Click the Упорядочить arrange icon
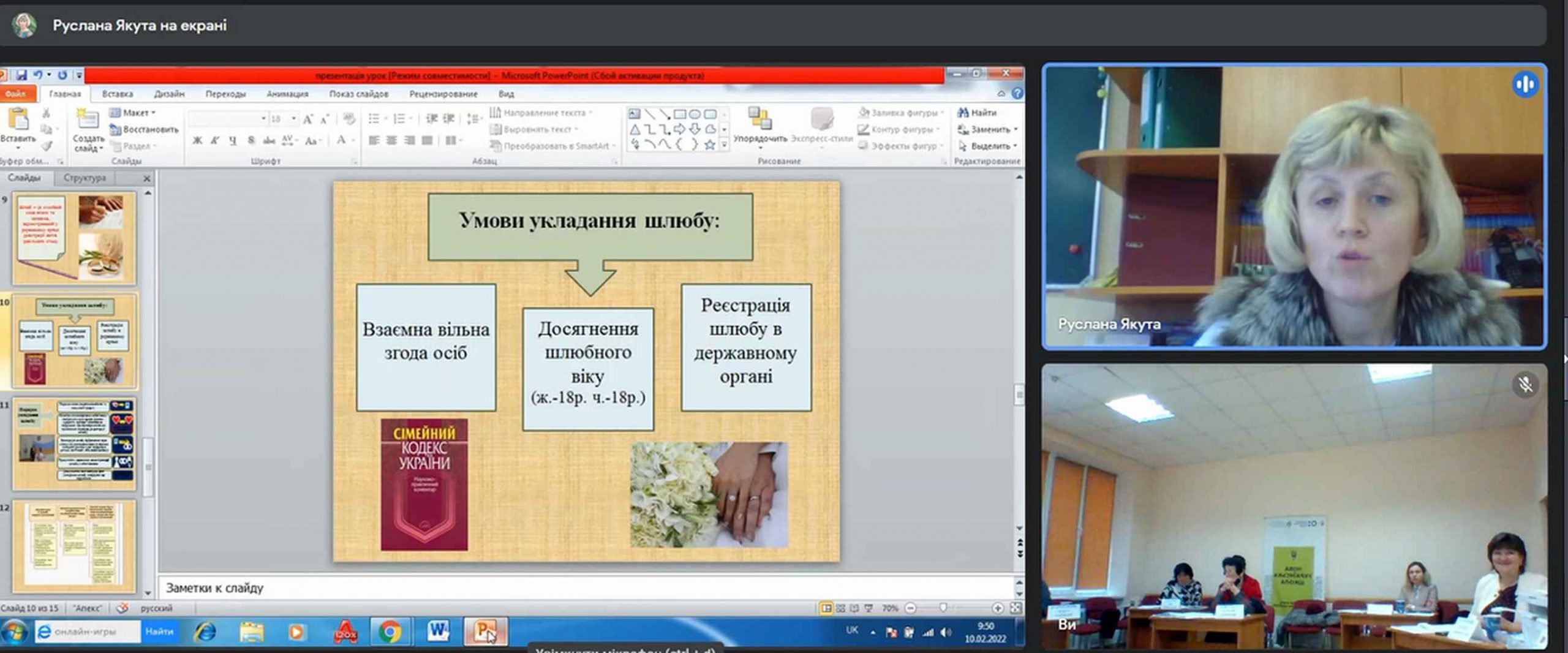Screen dimensions: 1568x653 759,119
